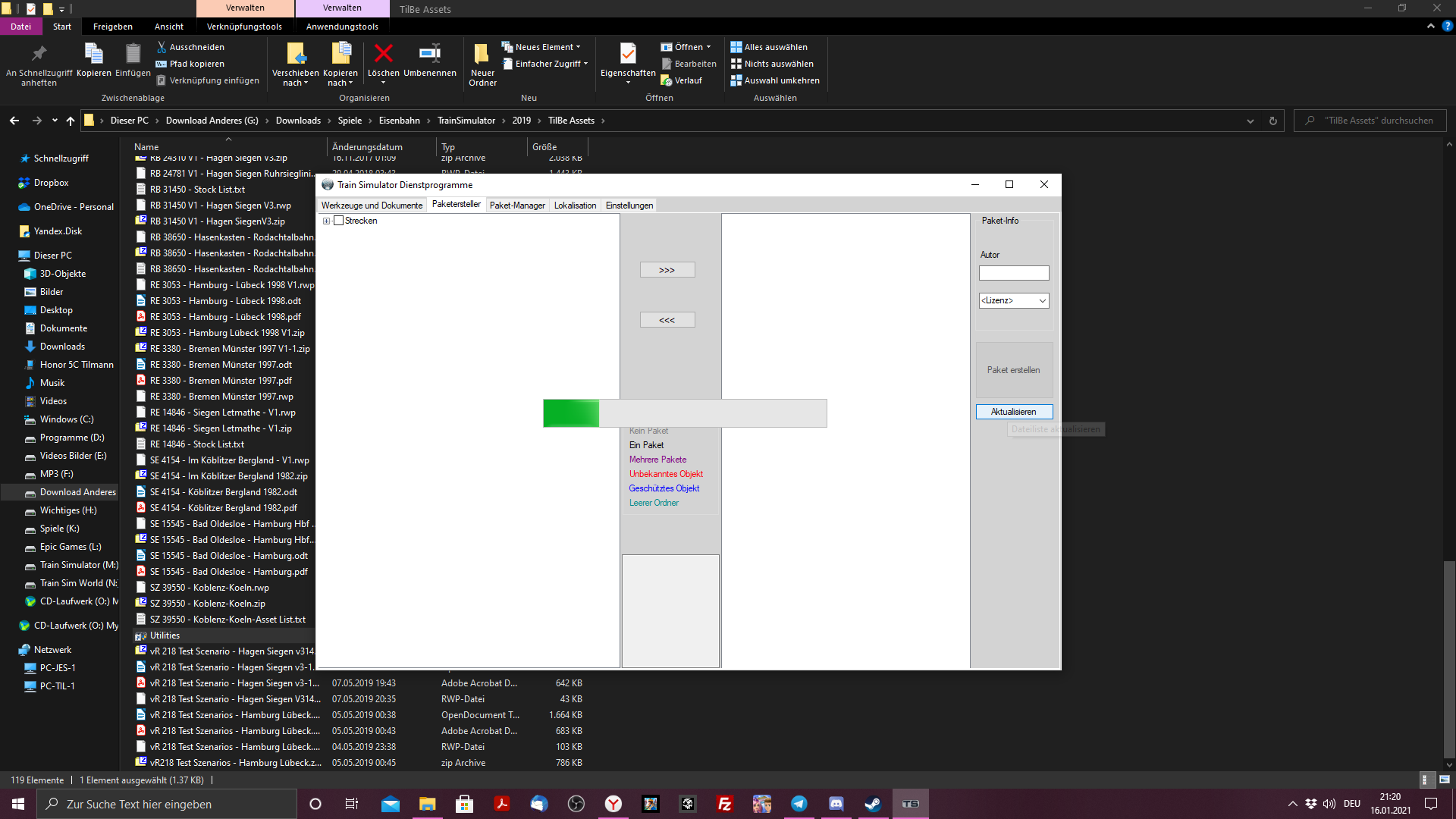1456x819 pixels.
Task: Click Auswahl umkehren
Action: 775,80
